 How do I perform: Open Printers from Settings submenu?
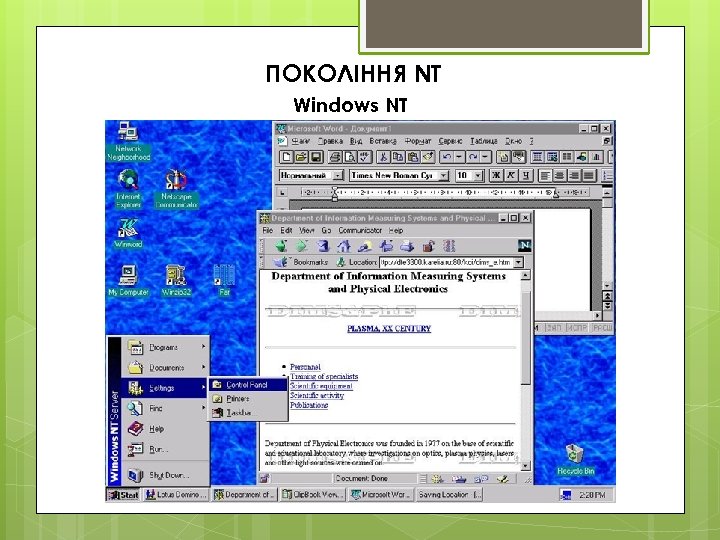(x=248, y=399)
